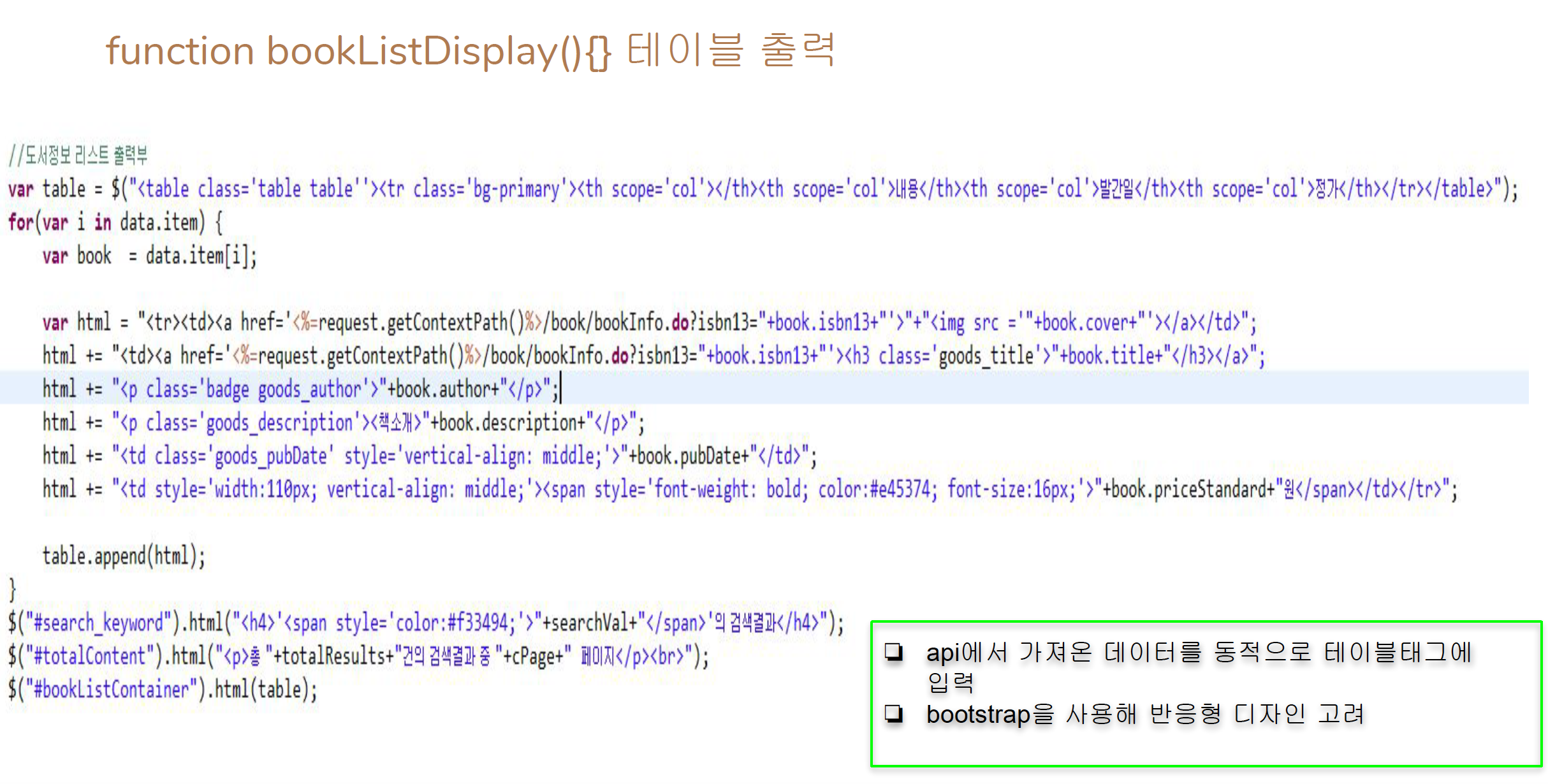Select the 'for(var i in data.item)' loop line
The width and height of the screenshot is (1548, 784).
[x=115, y=222]
